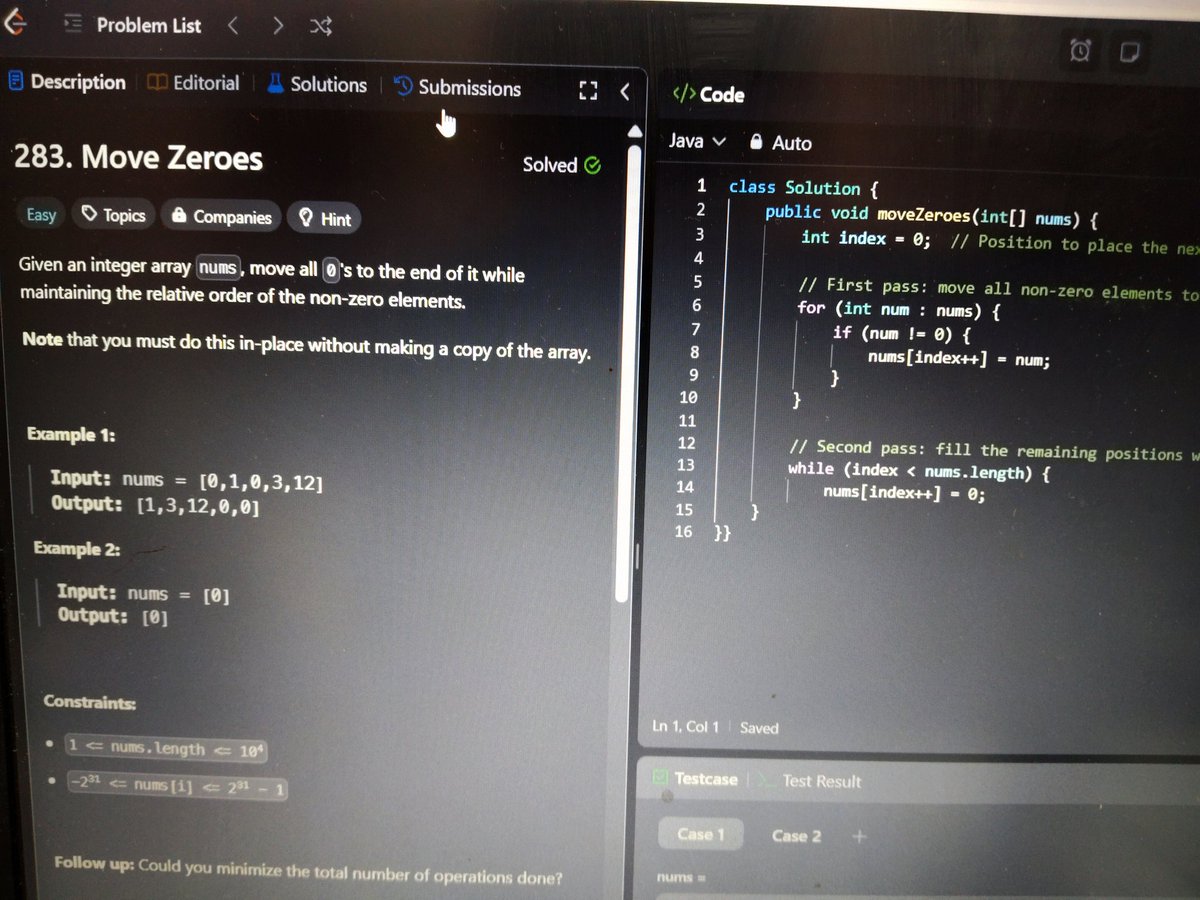Open the Testcase tab
Screen dimensions: 1200x900
(x=696, y=778)
